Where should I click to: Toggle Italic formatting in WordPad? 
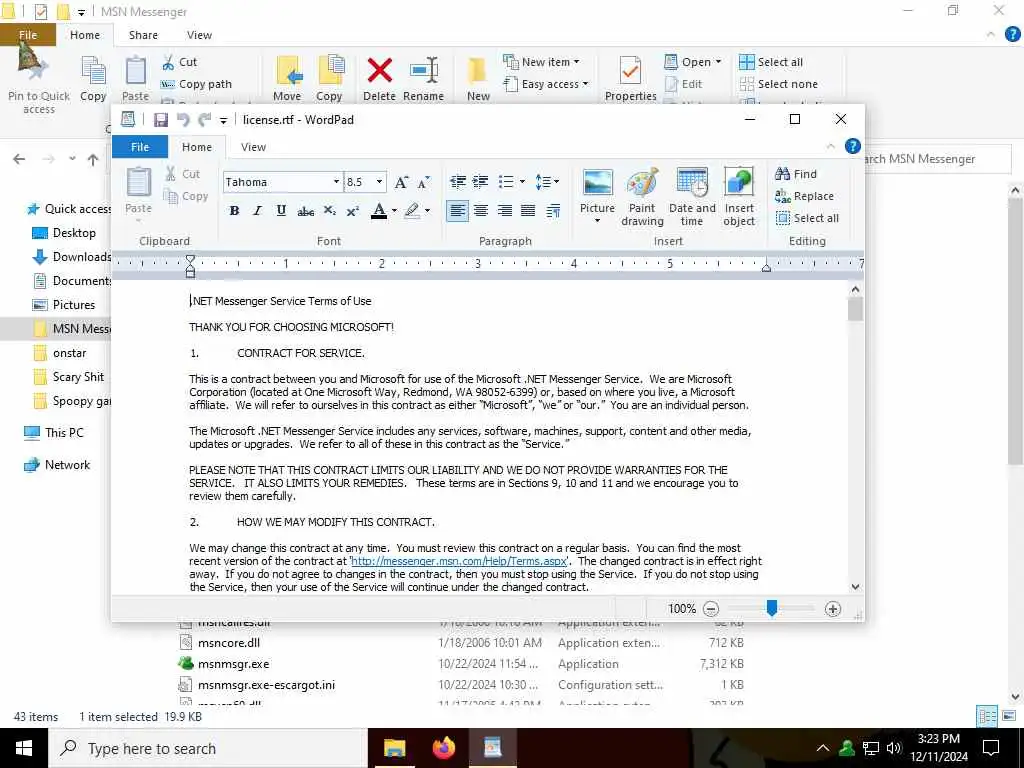[257, 210]
